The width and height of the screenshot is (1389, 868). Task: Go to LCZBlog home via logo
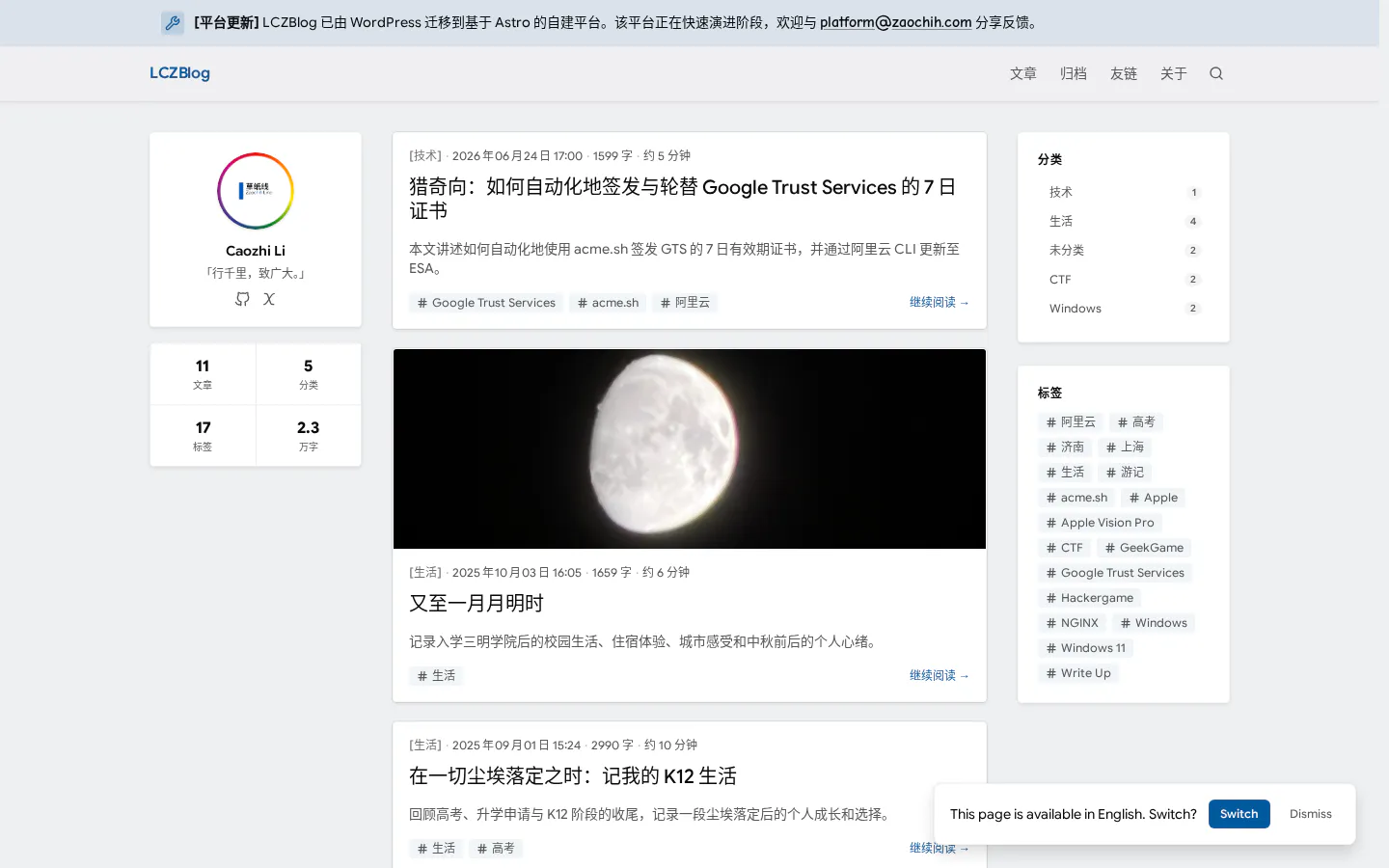(179, 73)
